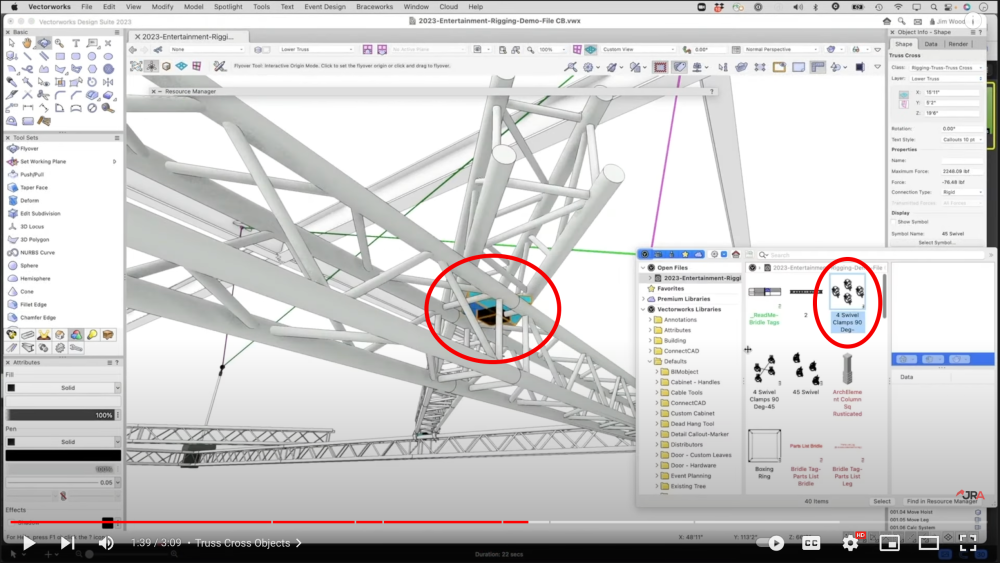This screenshot has height=563, width=1000.
Task: Click Find in Resource Manager button
Action: pyautogui.click(x=941, y=501)
